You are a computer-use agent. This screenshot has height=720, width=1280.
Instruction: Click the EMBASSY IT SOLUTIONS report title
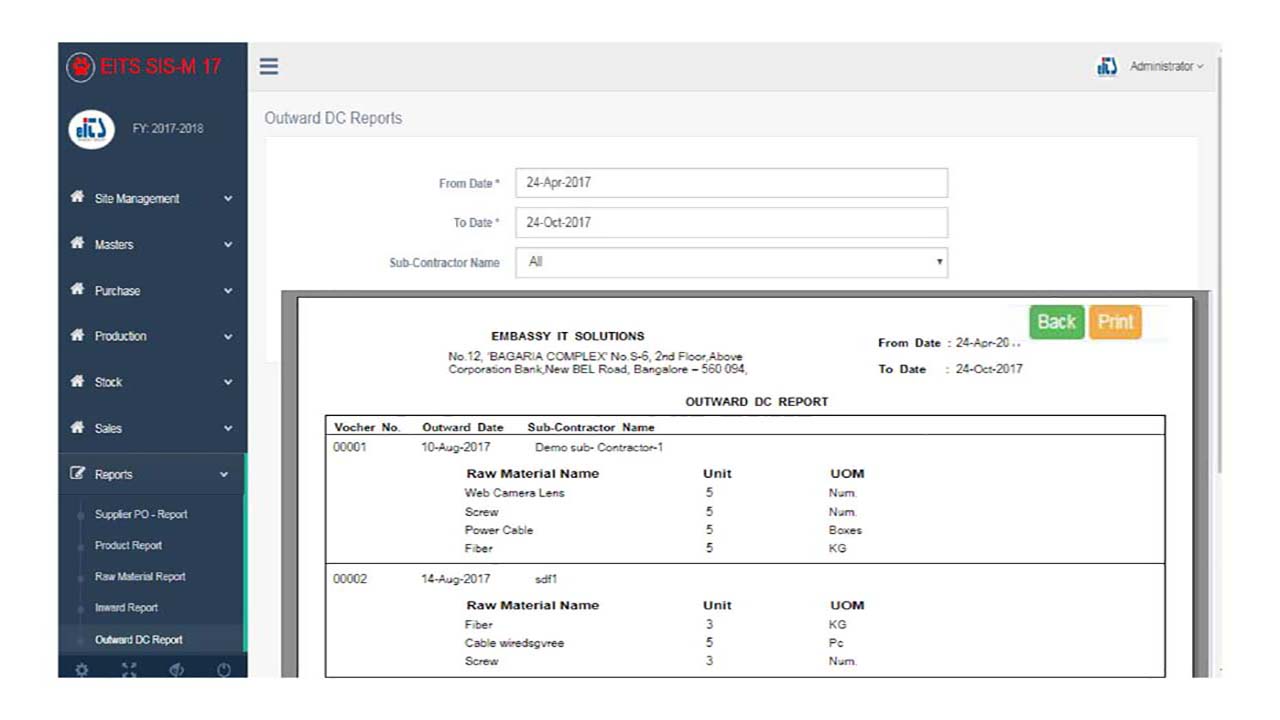point(568,336)
